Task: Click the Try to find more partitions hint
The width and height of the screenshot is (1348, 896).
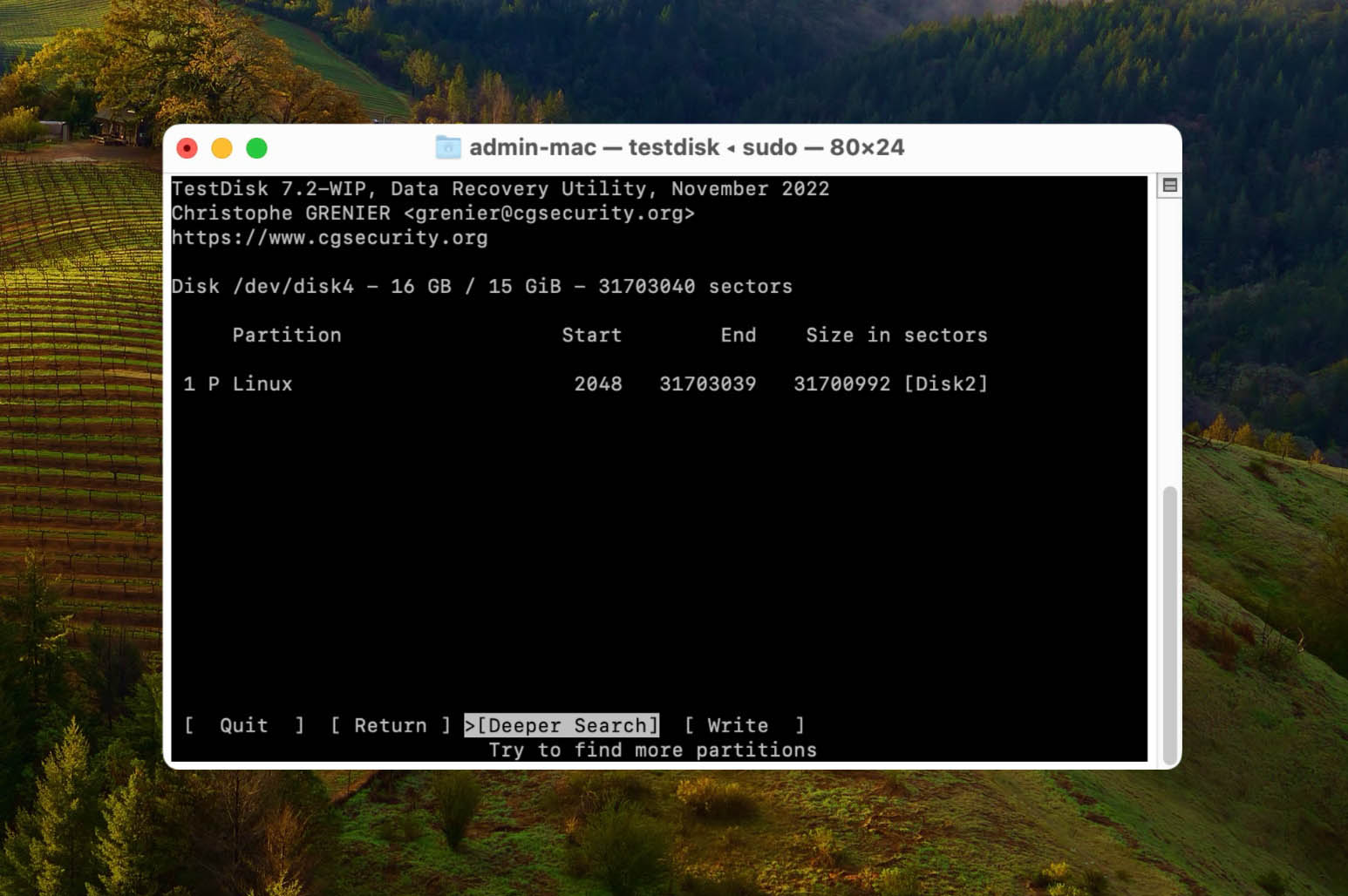Action: click(653, 749)
